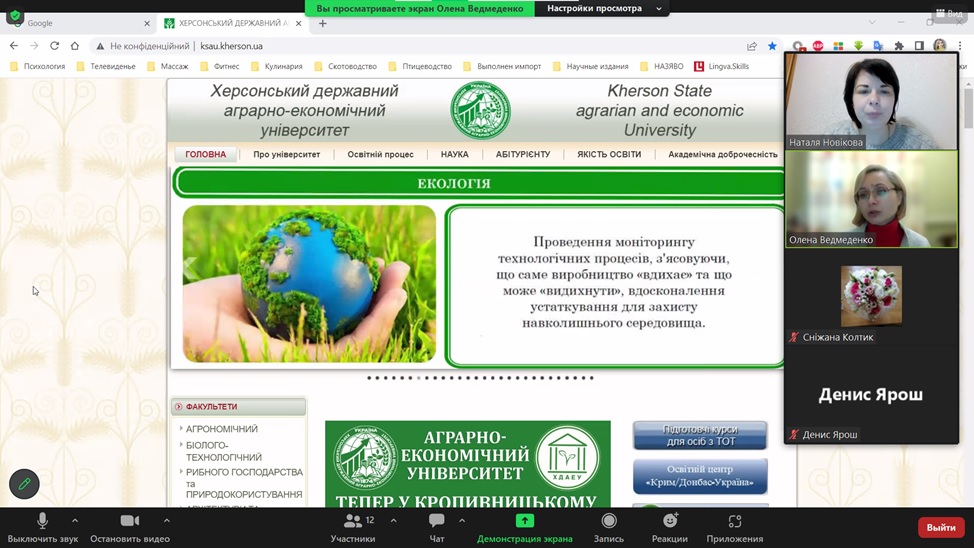Select Денис Ярош participant tile
The width and height of the screenshot is (974, 548).
pyautogui.click(x=871, y=395)
